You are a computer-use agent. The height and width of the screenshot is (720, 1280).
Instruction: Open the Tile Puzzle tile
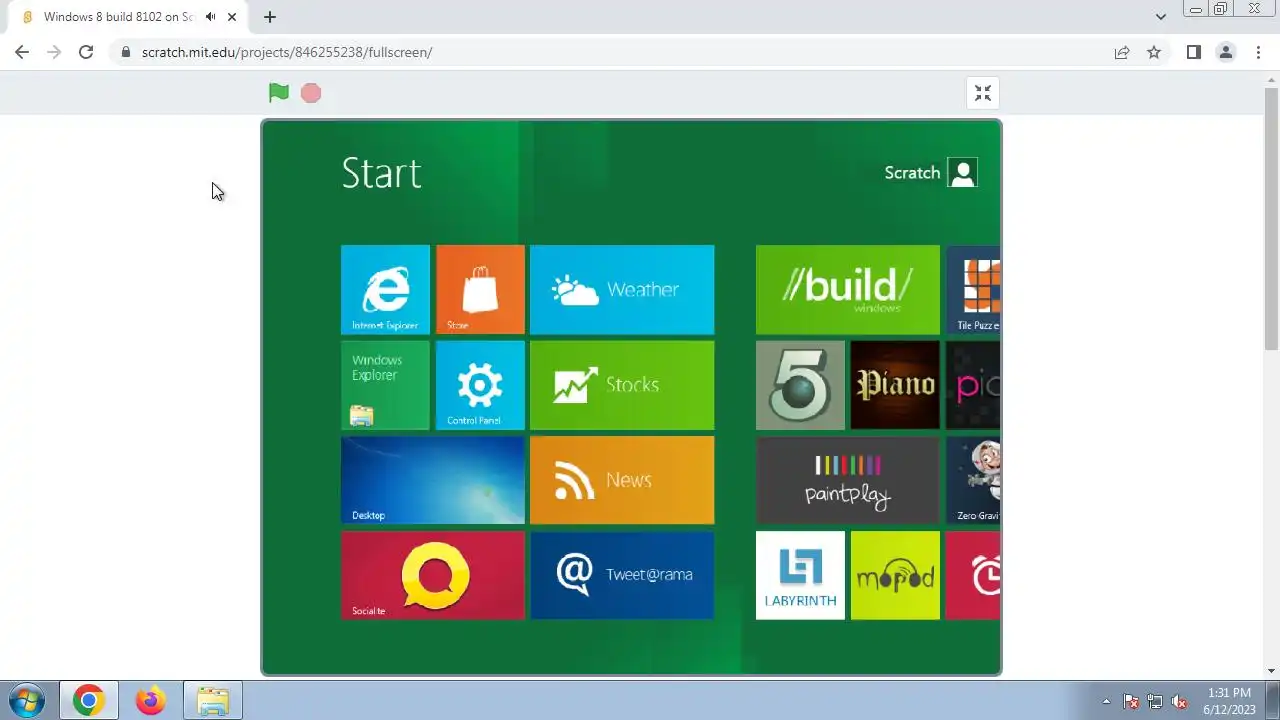coord(973,289)
